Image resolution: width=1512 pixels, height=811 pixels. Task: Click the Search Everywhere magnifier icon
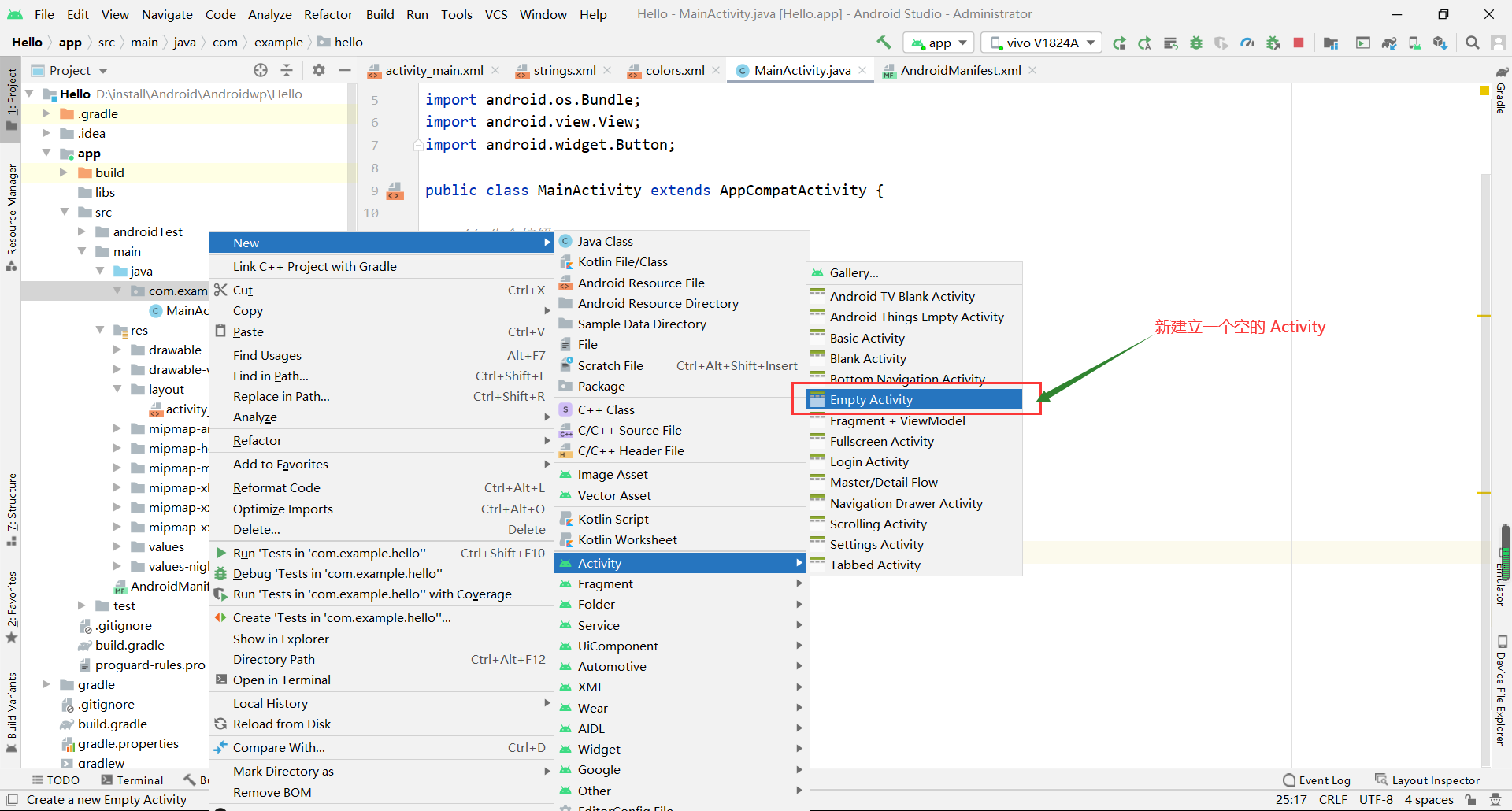click(1472, 43)
